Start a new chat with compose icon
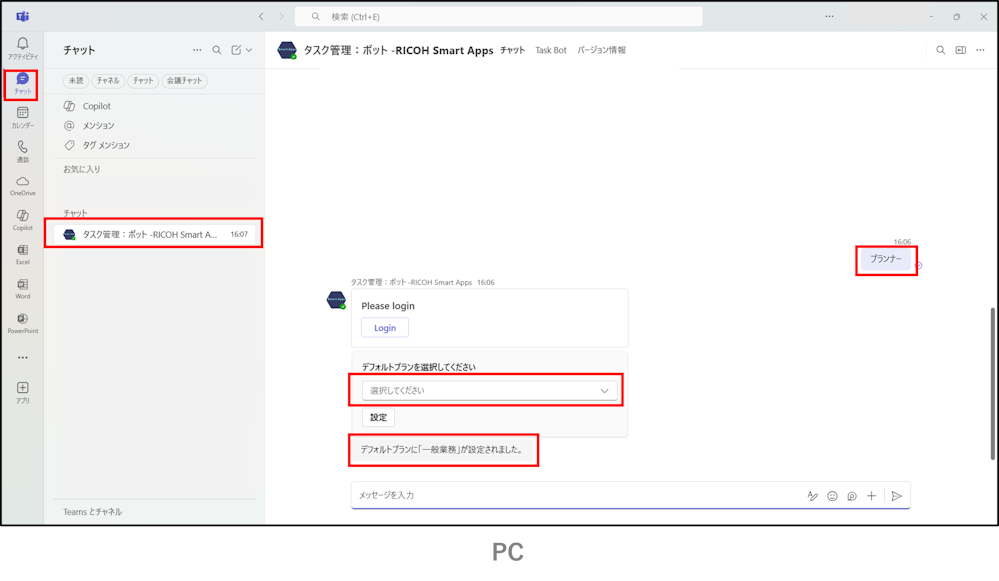This screenshot has height=581, width=999. (x=236, y=50)
